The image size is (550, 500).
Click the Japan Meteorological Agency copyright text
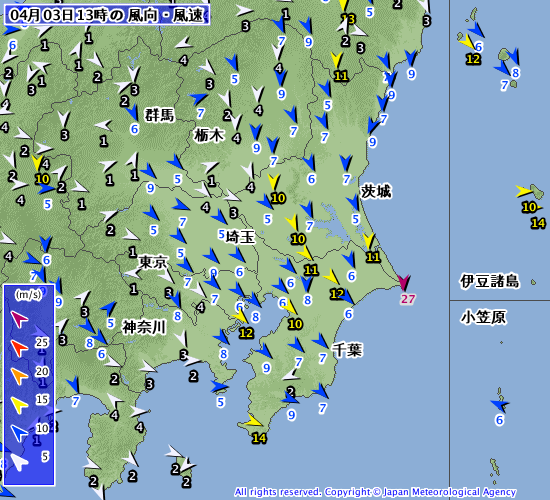point(375,492)
